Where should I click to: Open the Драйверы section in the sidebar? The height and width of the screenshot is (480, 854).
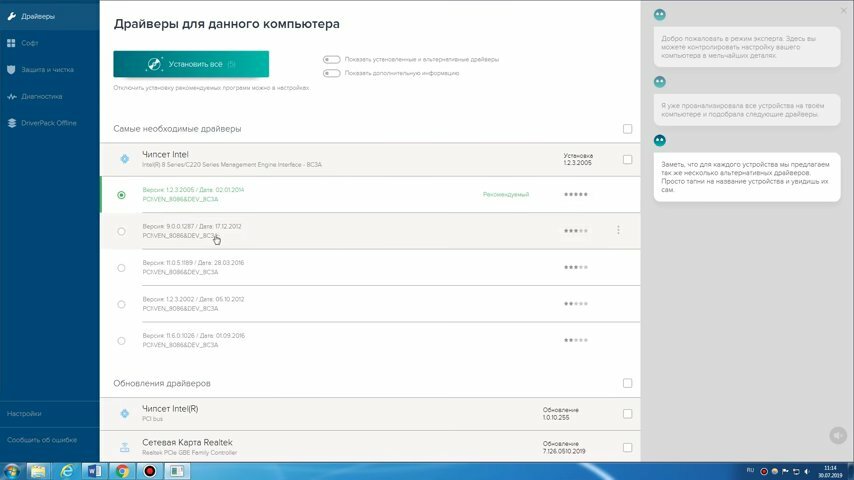point(49,16)
